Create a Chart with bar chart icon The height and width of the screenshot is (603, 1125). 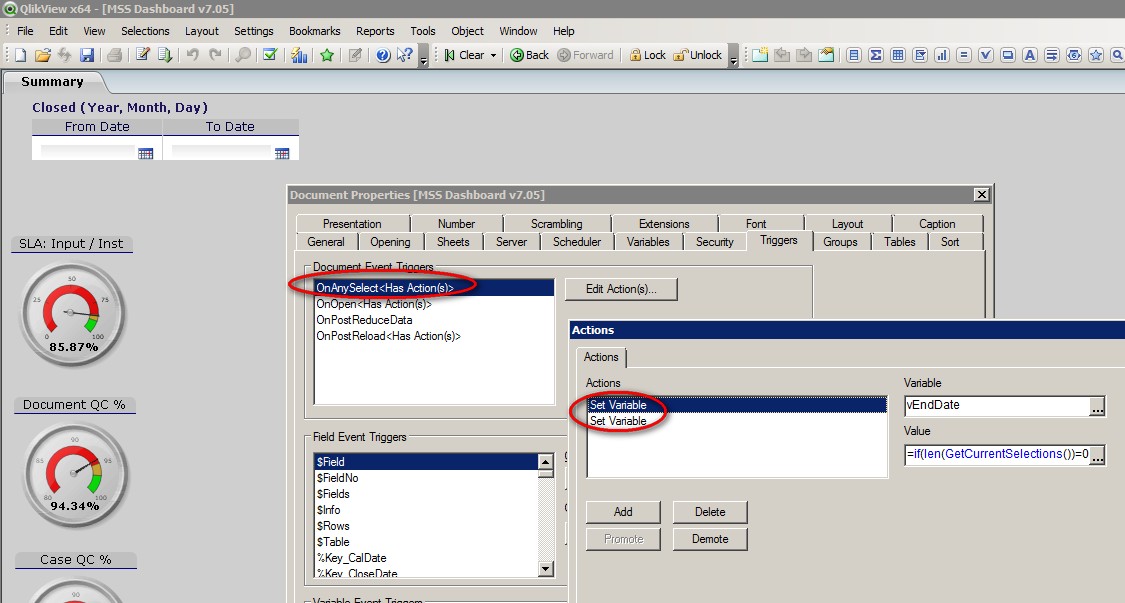point(942,55)
